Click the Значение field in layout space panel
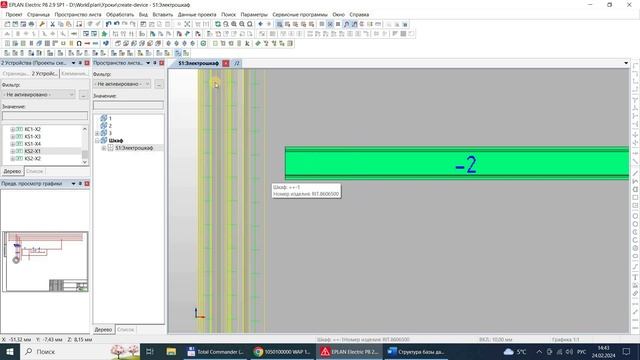This screenshot has width=640, height=360. tap(128, 105)
